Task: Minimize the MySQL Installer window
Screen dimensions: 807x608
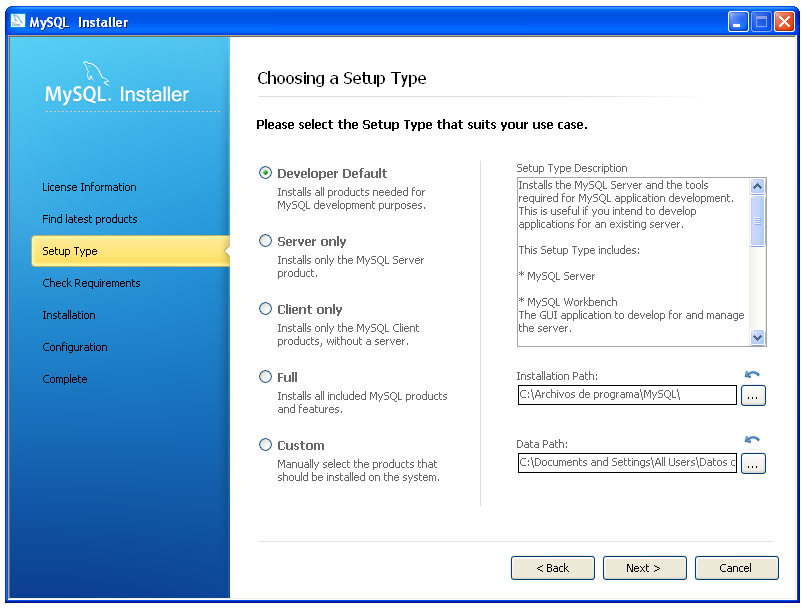Action: [x=738, y=22]
